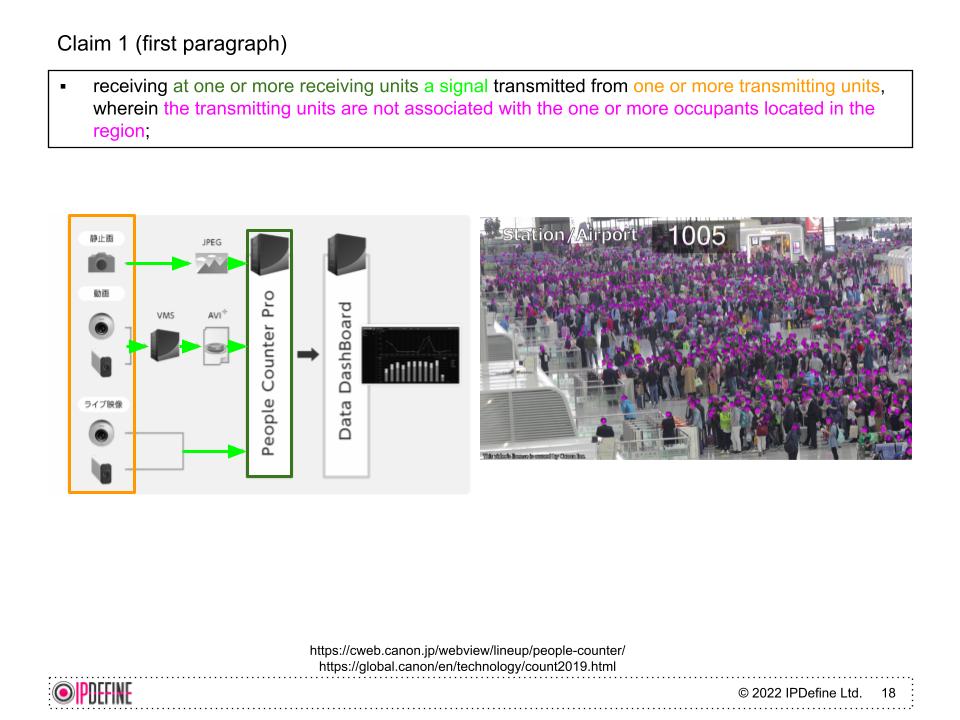Viewport: 960px width, 720px height.
Task: Click the IPDEFINE logo in the footer
Action: [92, 693]
